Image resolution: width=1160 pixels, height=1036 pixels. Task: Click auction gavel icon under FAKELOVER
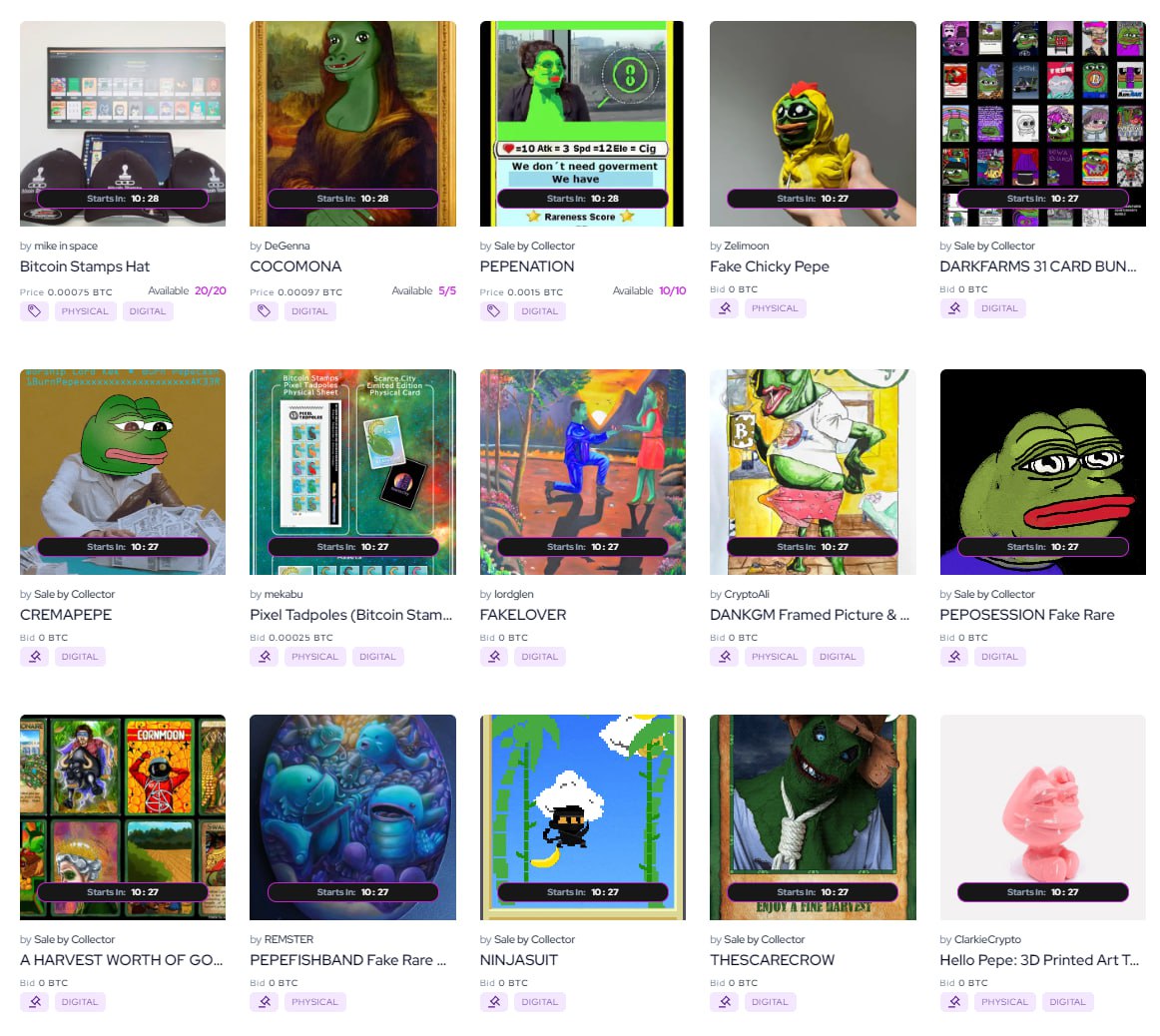(x=494, y=657)
